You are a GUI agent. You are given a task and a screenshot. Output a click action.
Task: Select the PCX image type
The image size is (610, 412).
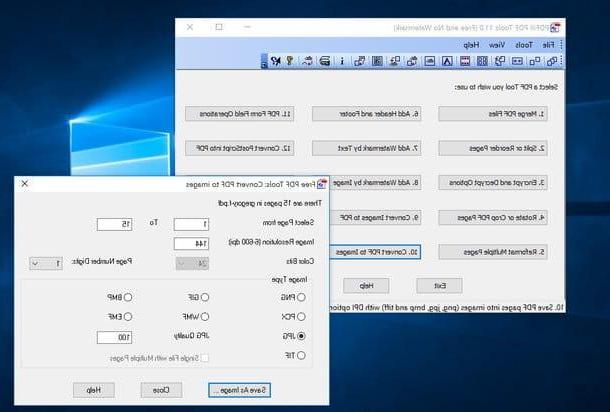(x=301, y=317)
